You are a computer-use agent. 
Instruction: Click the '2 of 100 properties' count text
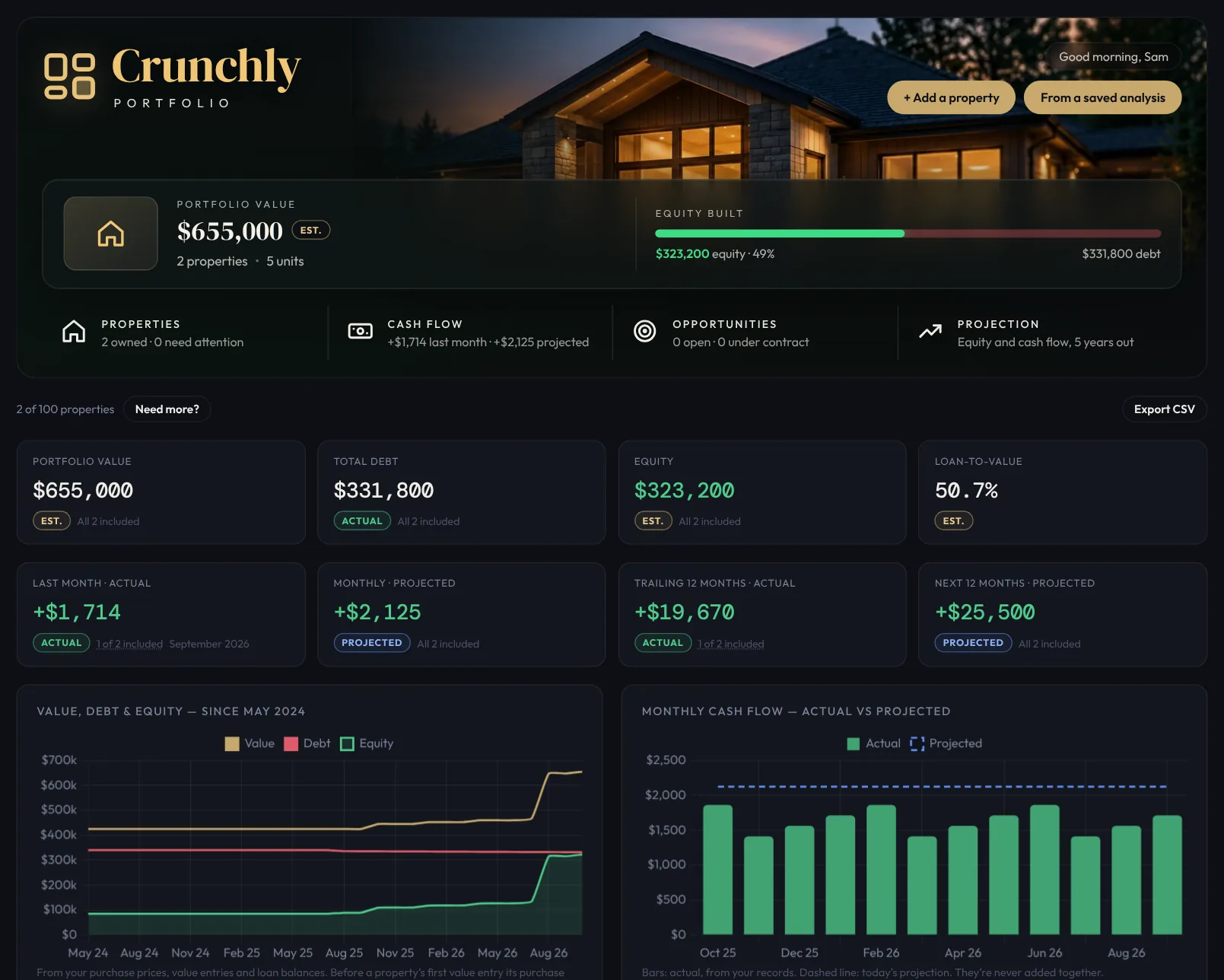[x=65, y=409]
